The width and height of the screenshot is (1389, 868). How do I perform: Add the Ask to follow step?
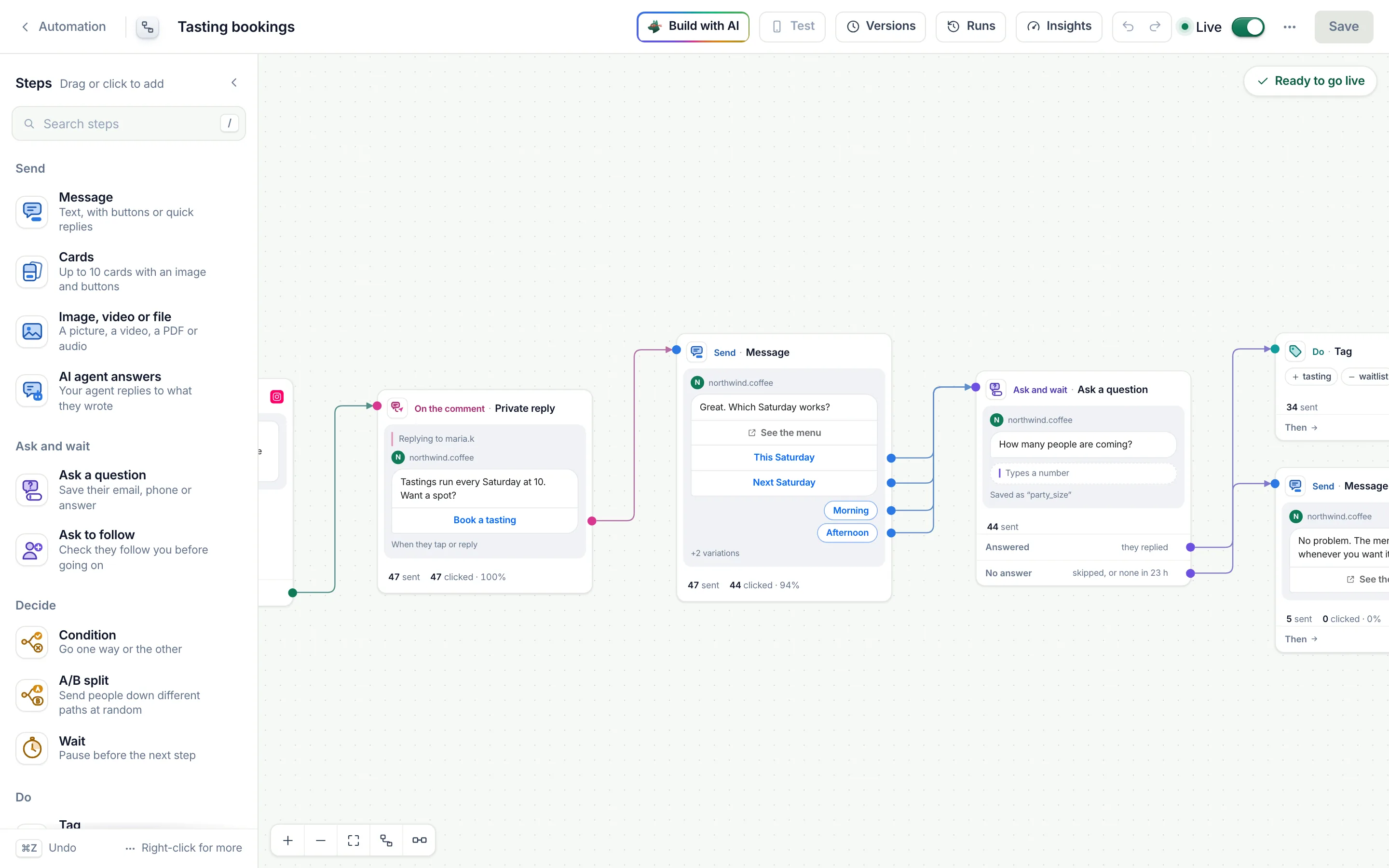coord(129,549)
